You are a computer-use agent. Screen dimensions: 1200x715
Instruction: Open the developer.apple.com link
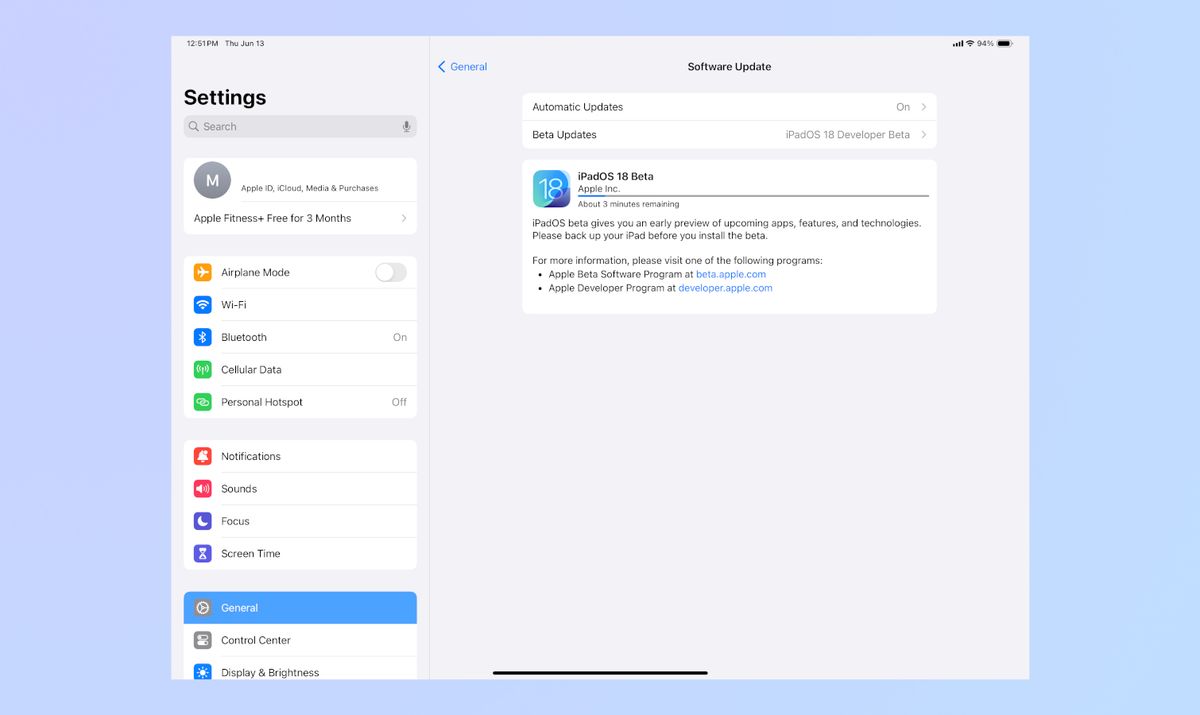click(x=725, y=287)
